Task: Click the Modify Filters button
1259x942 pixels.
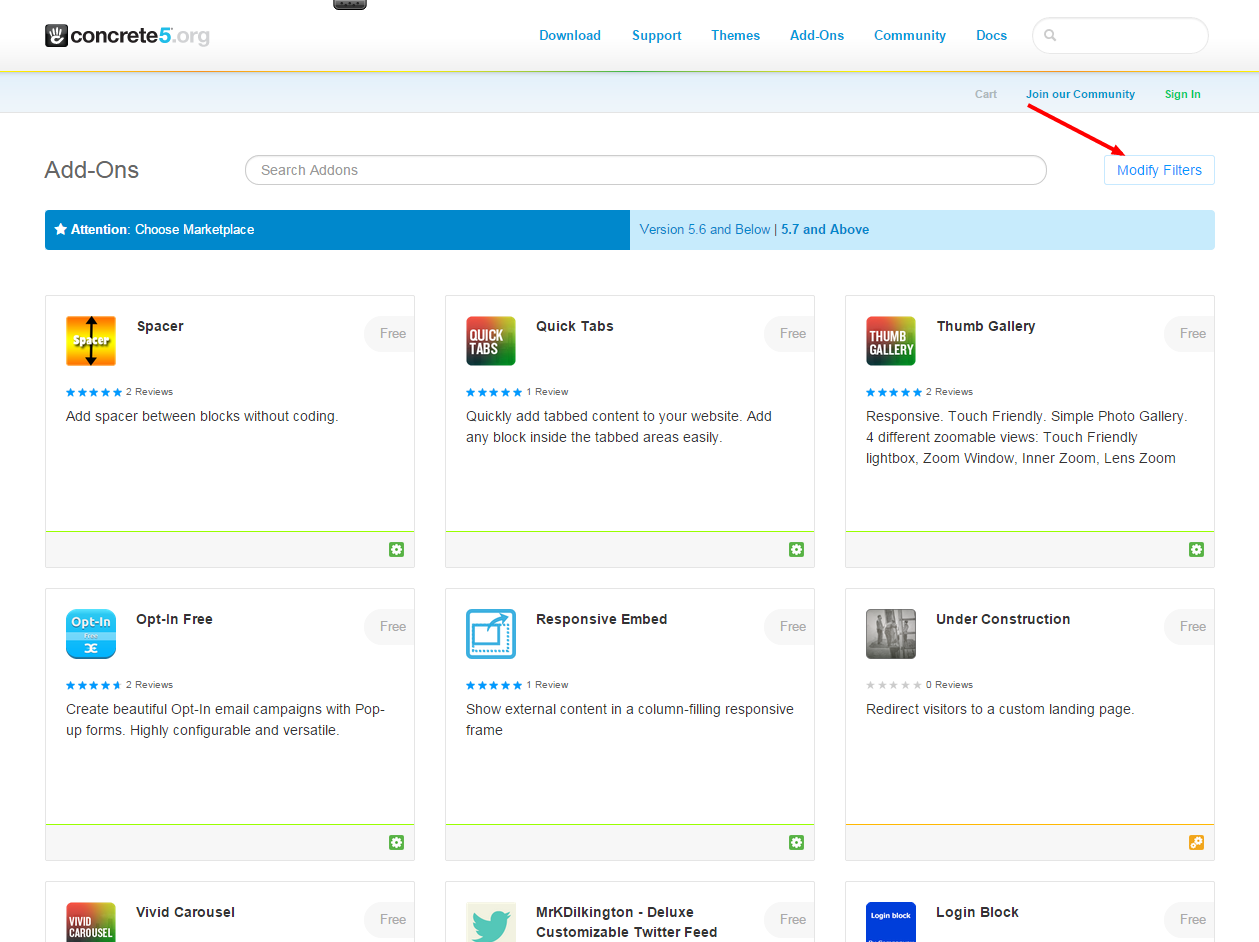Action: (1159, 170)
